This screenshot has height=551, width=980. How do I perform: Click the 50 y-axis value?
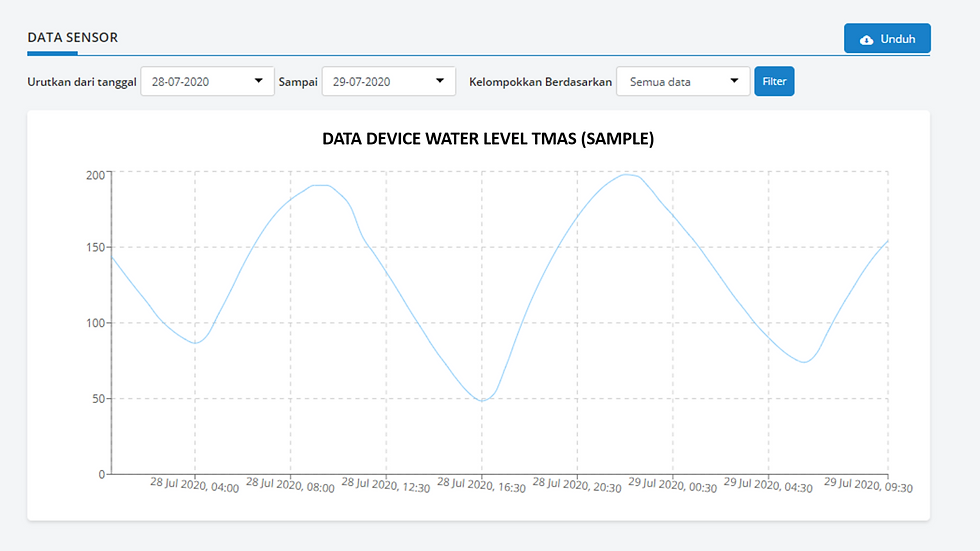pos(99,399)
